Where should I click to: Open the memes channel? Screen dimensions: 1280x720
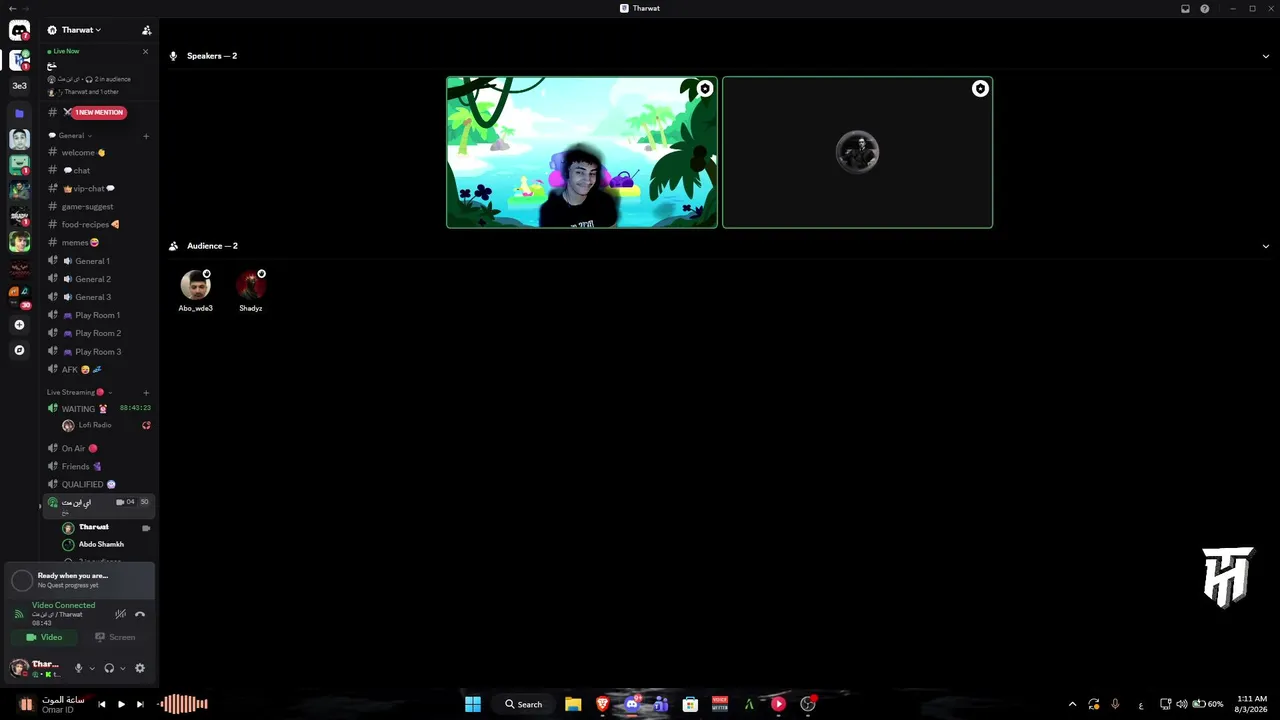click(98, 243)
